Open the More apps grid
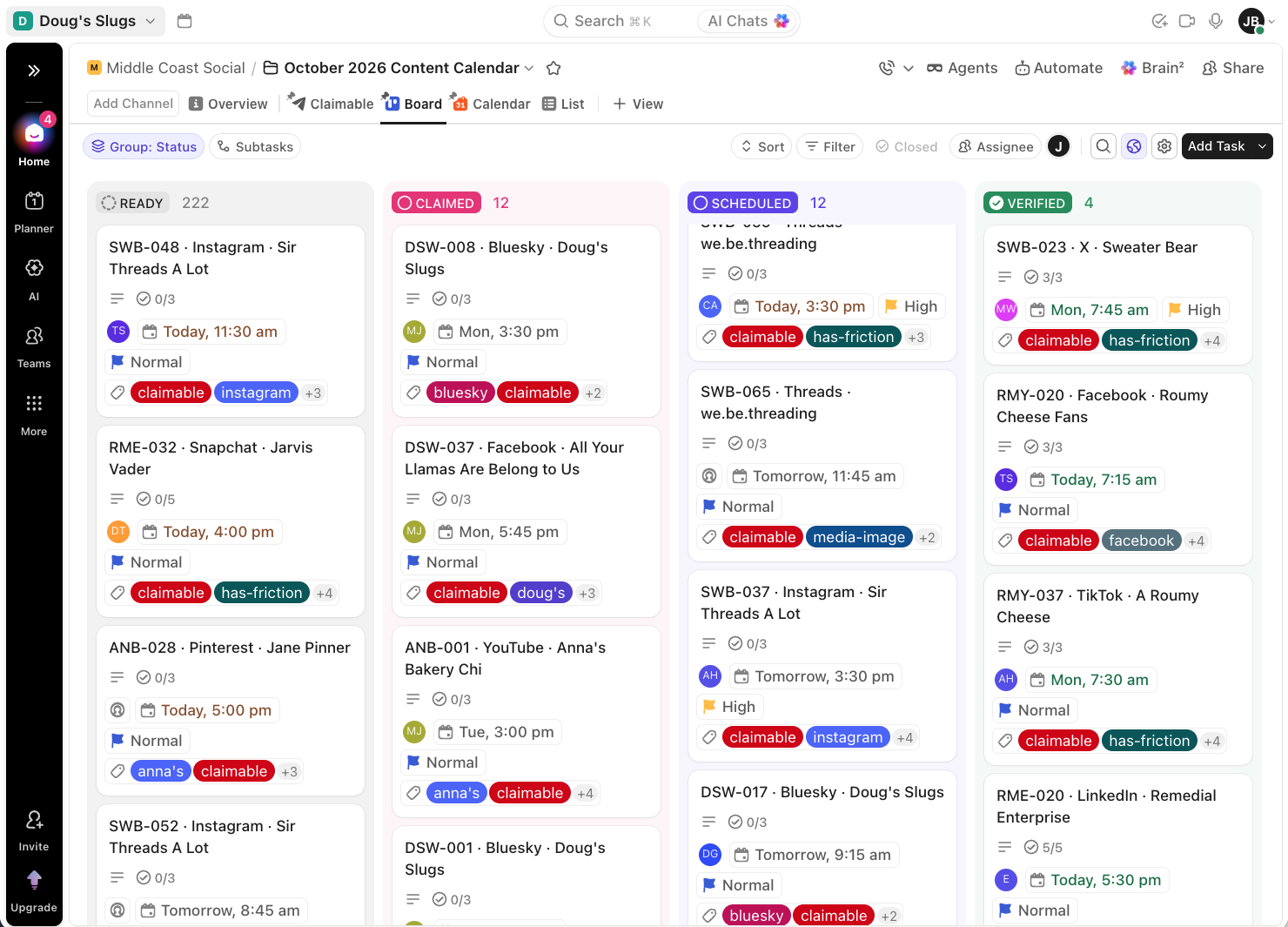This screenshot has width=1288, height=927. [x=34, y=414]
